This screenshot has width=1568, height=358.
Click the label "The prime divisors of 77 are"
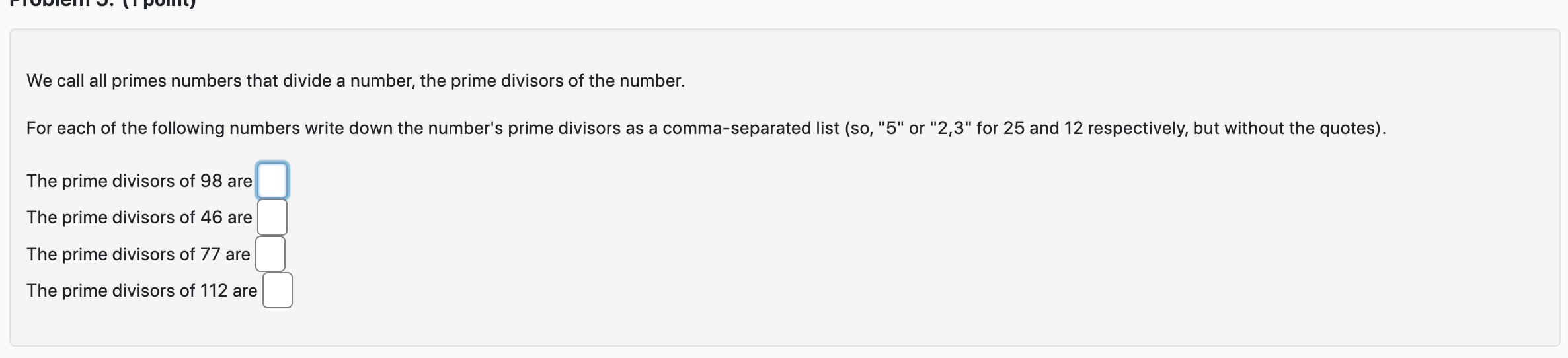138,254
